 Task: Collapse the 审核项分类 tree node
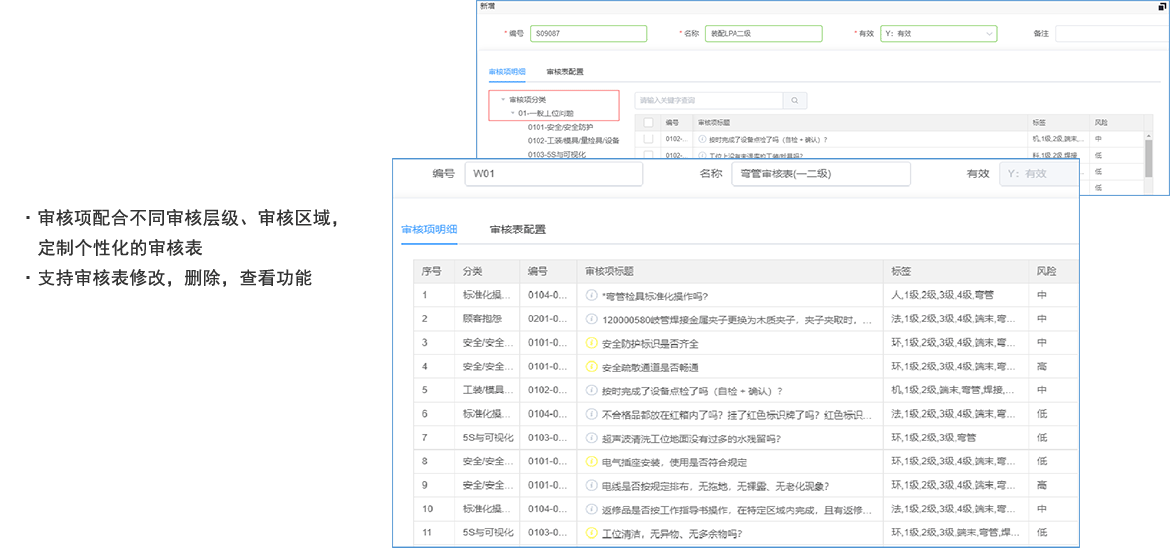tap(503, 100)
